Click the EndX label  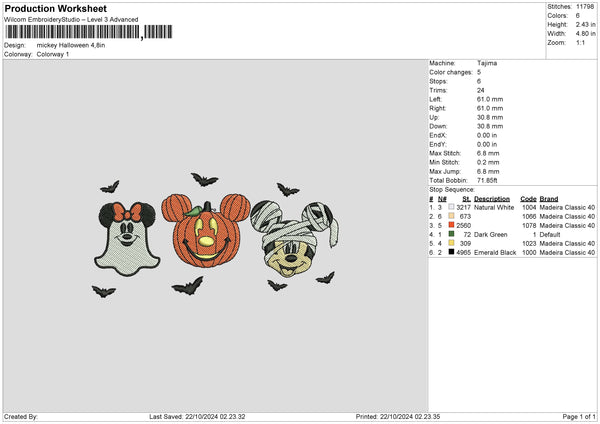[438, 135]
